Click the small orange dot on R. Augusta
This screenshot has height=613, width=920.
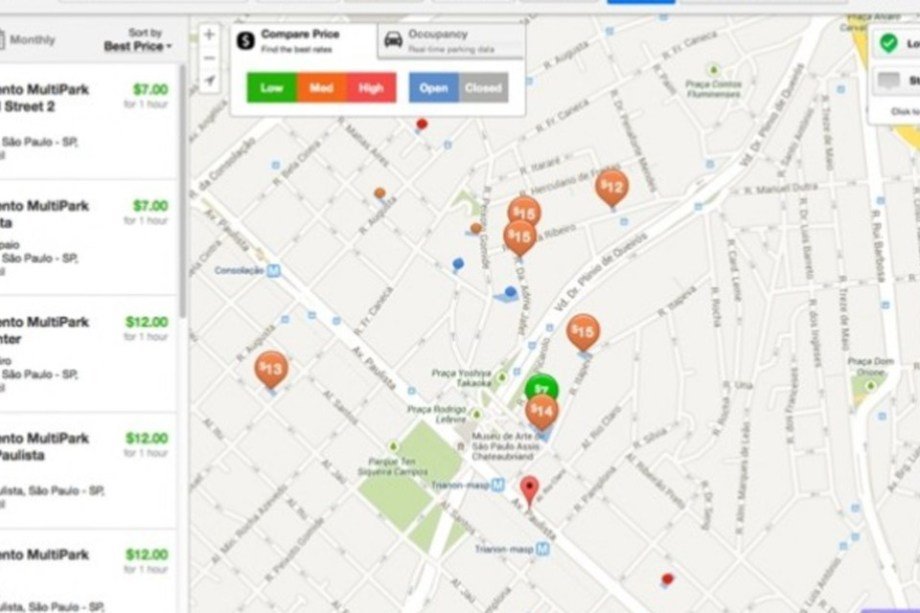(x=380, y=193)
